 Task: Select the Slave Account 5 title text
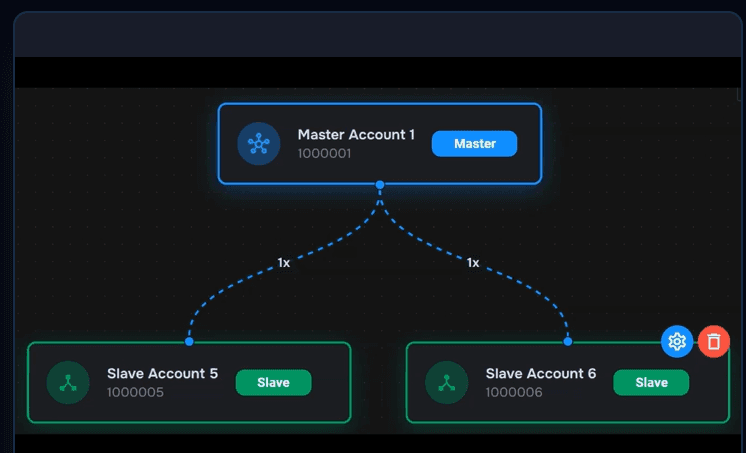[162, 374]
